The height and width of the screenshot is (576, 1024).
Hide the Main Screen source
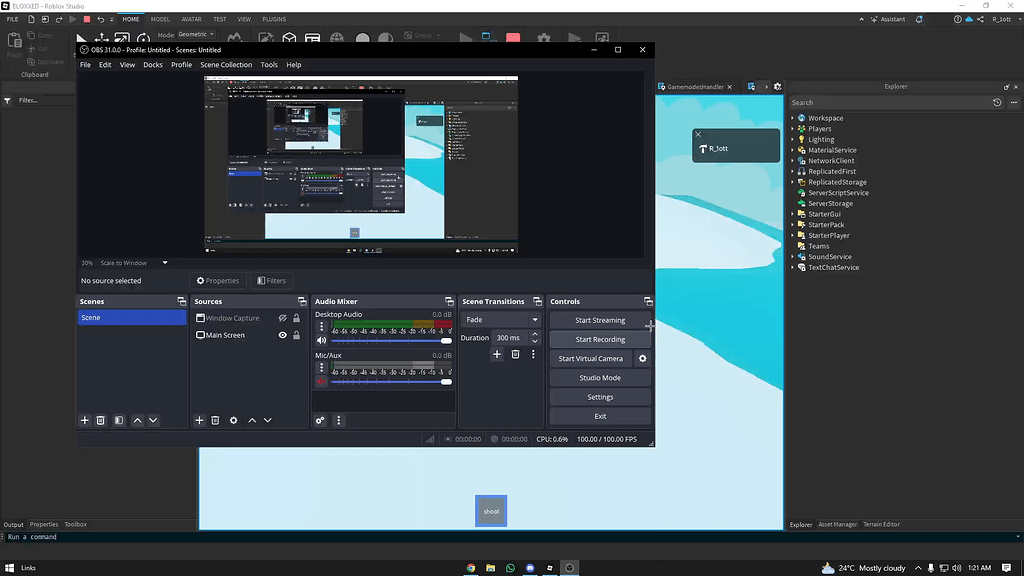pos(282,334)
